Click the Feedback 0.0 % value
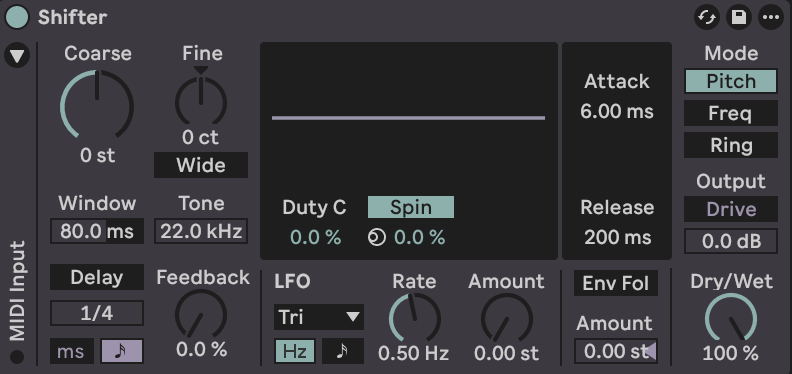Viewport: 792px width, 374px height. pyautogui.click(x=202, y=349)
